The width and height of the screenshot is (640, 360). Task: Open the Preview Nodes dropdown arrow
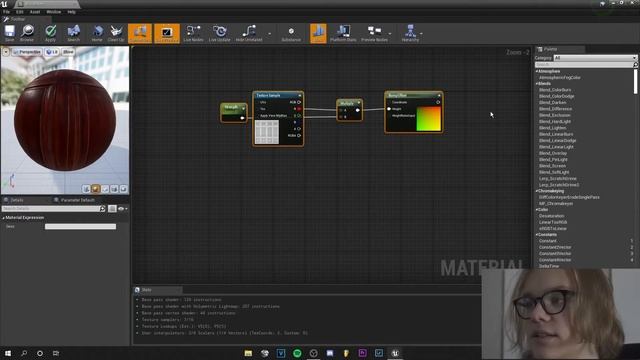coord(390,33)
